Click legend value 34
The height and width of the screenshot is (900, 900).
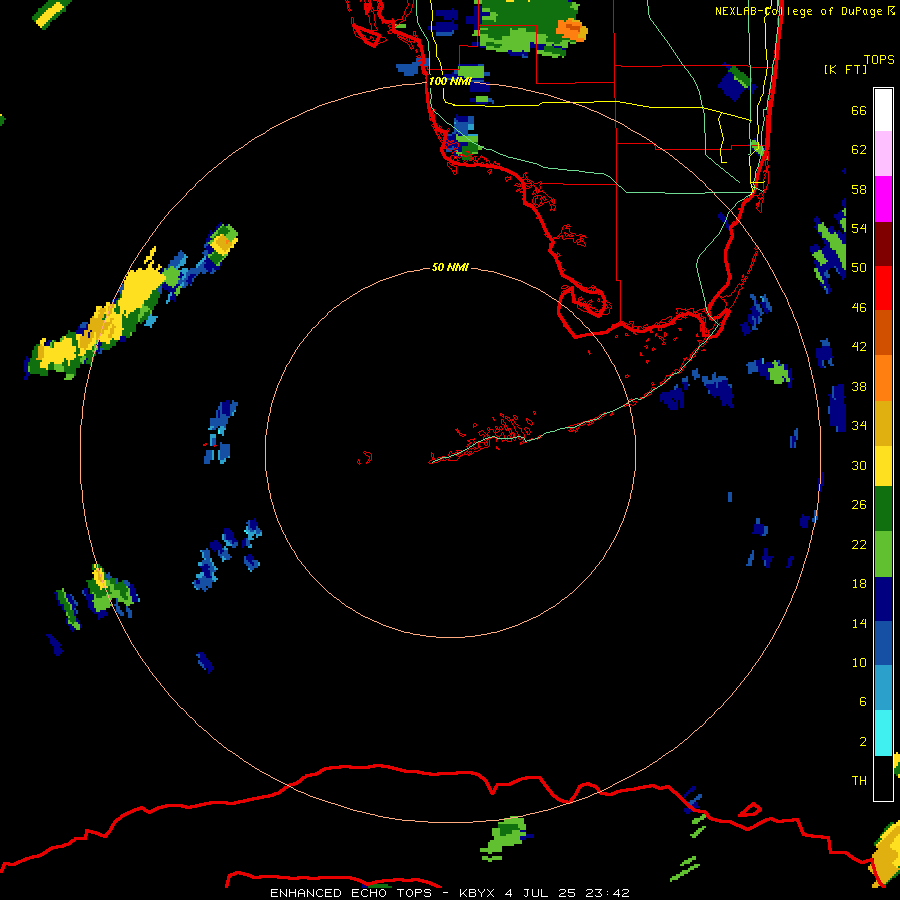pos(859,426)
